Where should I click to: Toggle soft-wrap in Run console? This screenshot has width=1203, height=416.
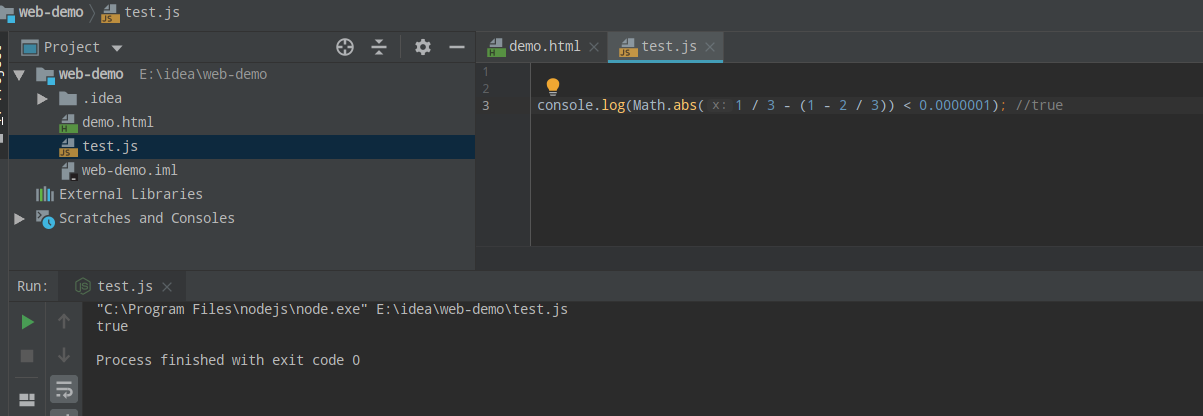[64, 388]
